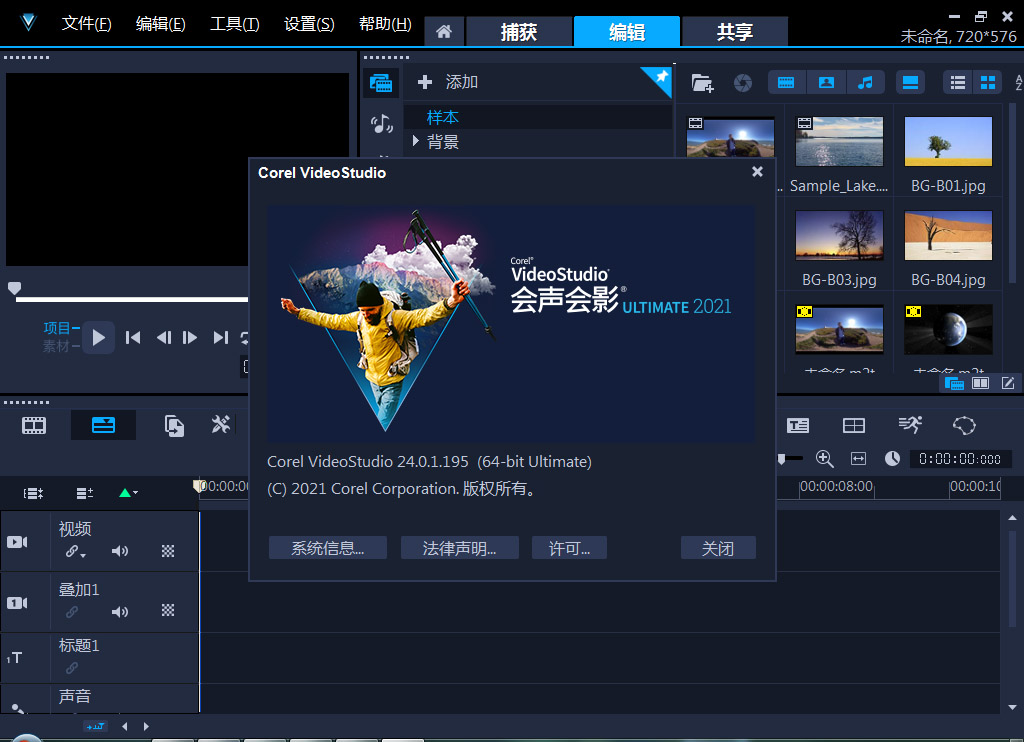The image size is (1024, 742).
Task: Click the aperture icon in library toolbar
Action: 743,83
